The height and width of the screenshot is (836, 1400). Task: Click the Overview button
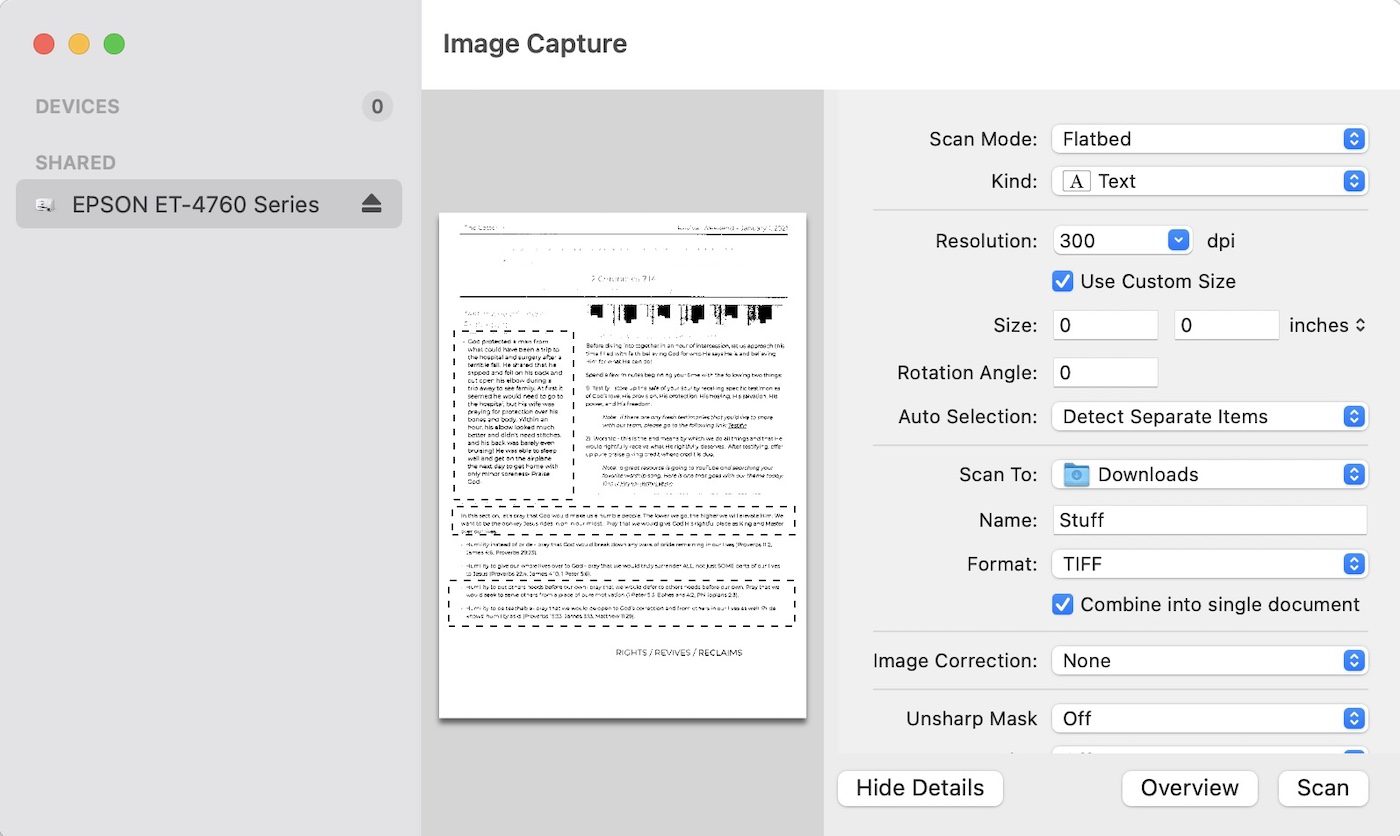click(x=1189, y=788)
